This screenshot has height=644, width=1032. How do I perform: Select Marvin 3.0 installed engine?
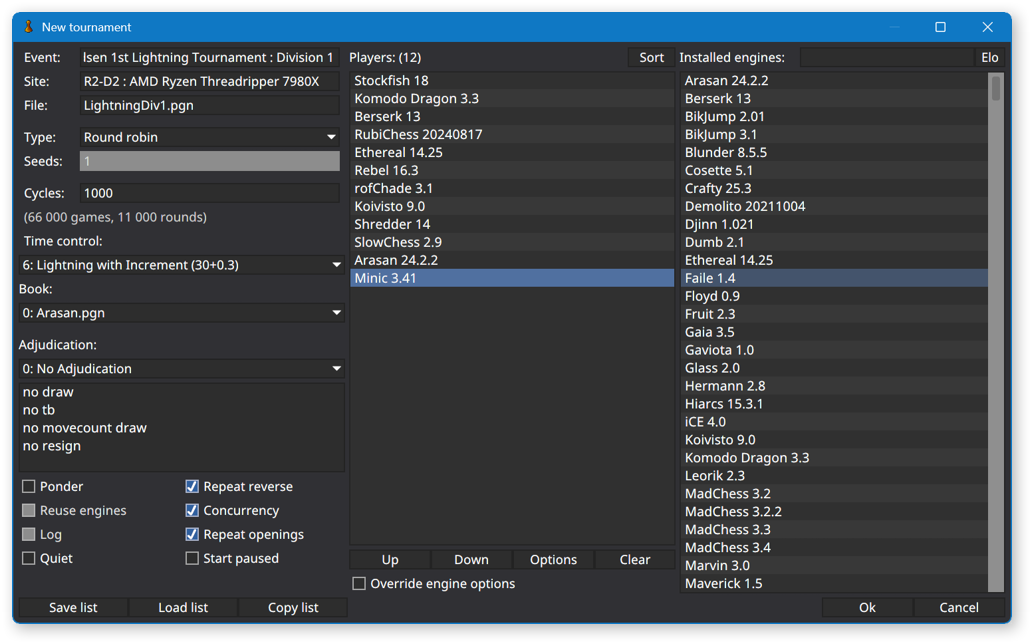pyautogui.click(x=834, y=566)
